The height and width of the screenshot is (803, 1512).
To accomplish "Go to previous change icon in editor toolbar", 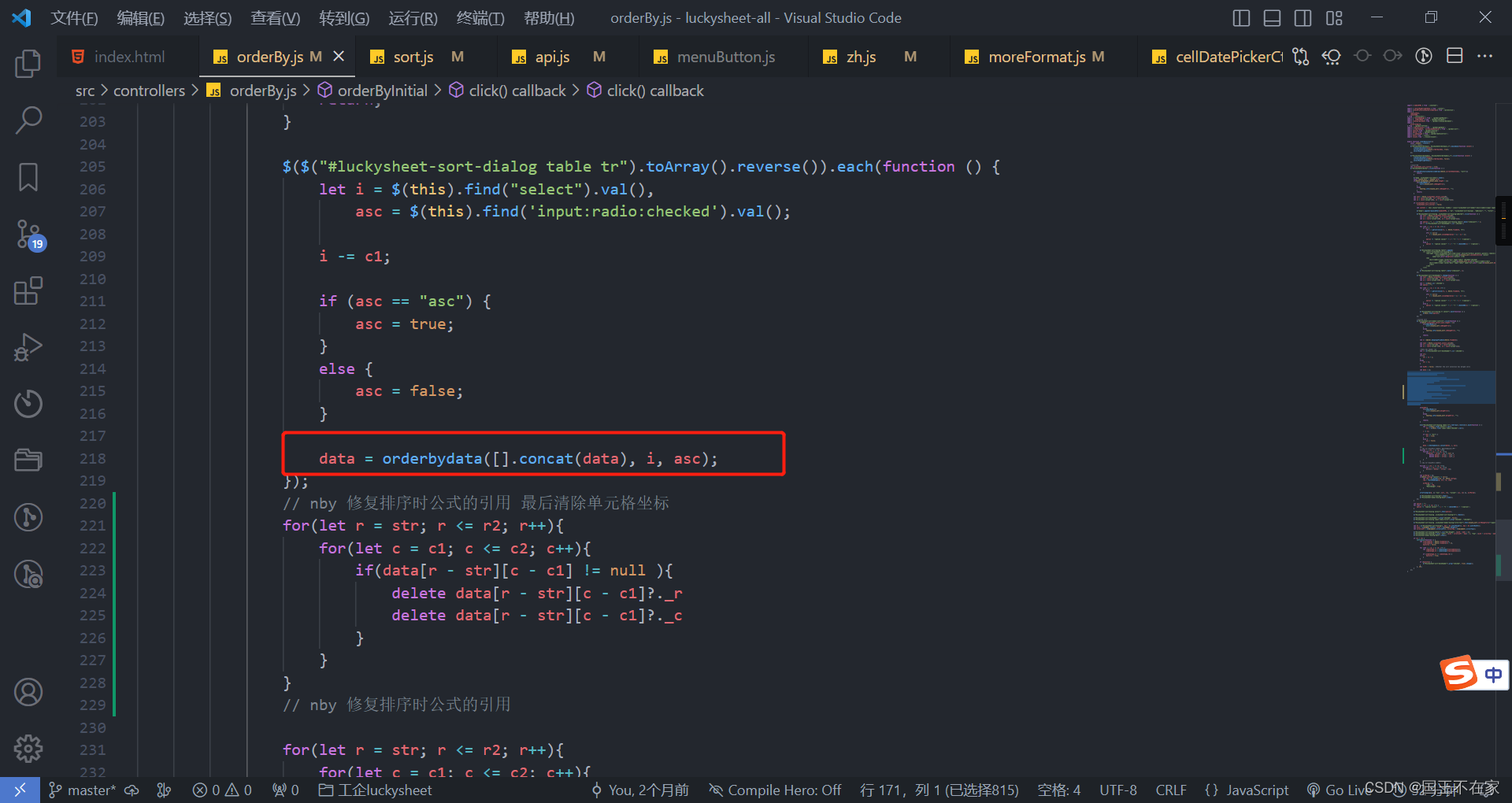I will coord(1362,56).
